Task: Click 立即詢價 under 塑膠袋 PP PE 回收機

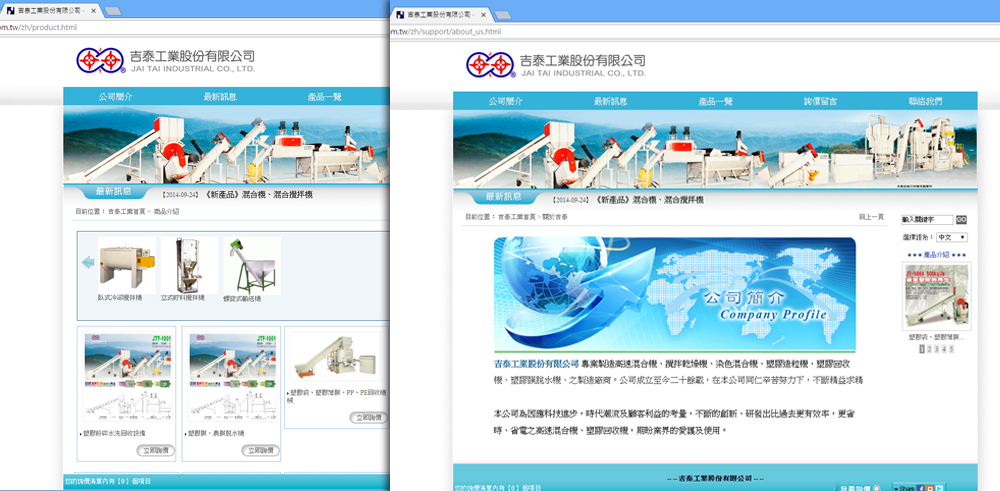Action: [x=369, y=418]
